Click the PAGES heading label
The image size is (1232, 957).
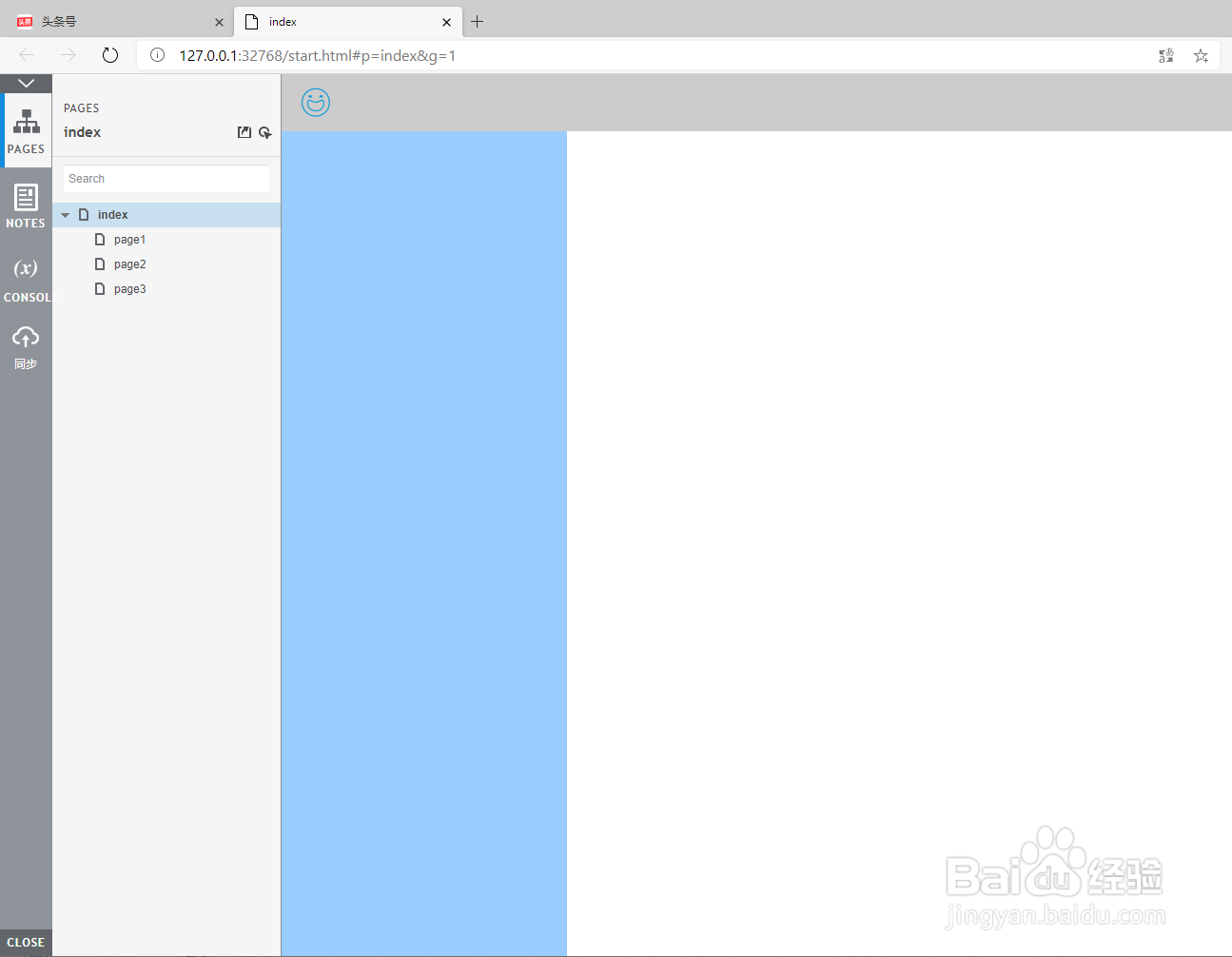[81, 108]
